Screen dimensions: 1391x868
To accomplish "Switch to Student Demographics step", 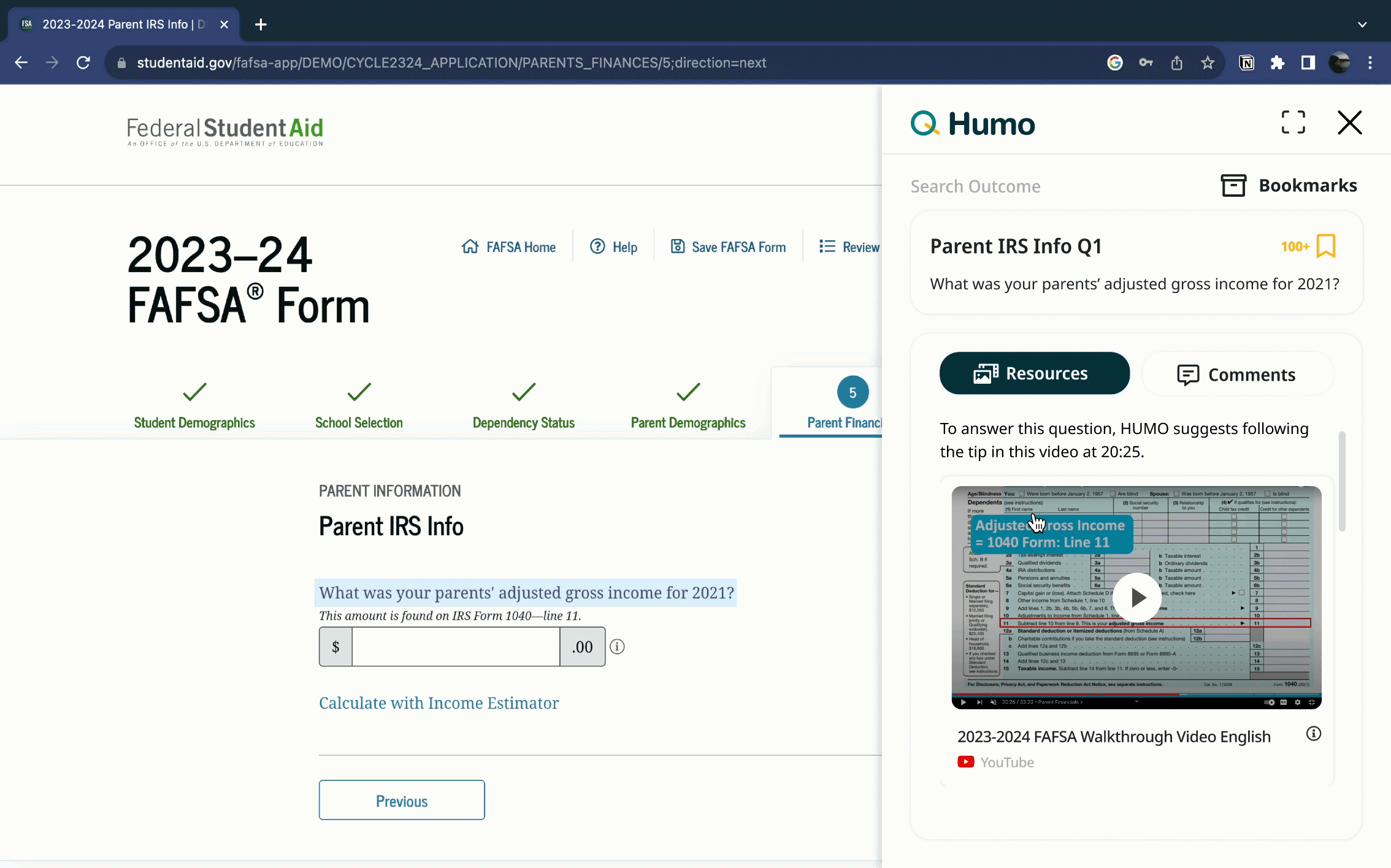I will click(194, 406).
